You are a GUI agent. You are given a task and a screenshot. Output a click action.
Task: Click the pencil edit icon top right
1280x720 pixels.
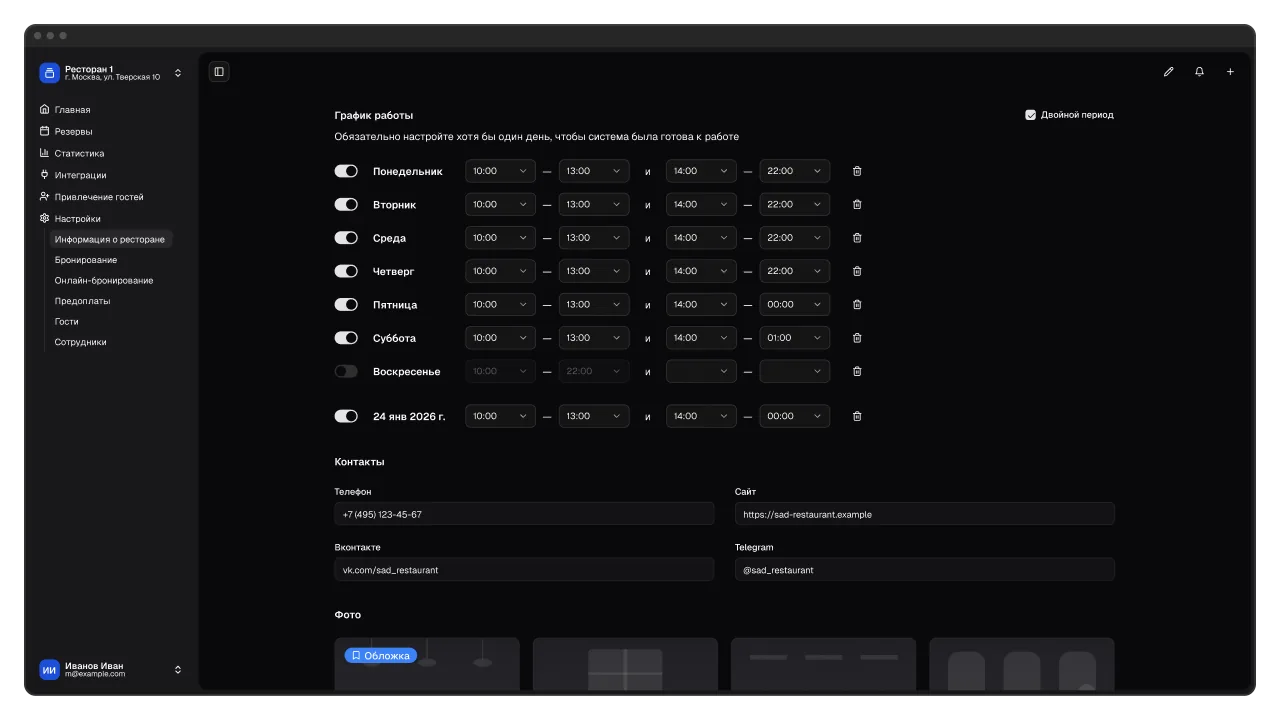point(1168,72)
